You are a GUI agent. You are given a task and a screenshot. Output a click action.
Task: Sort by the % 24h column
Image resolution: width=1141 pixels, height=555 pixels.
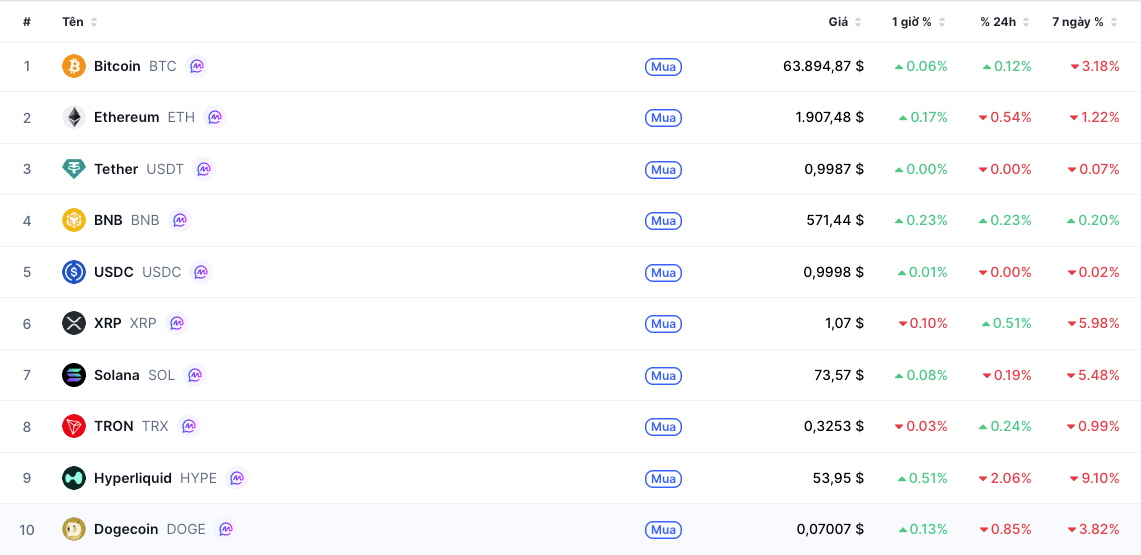pos(1005,22)
